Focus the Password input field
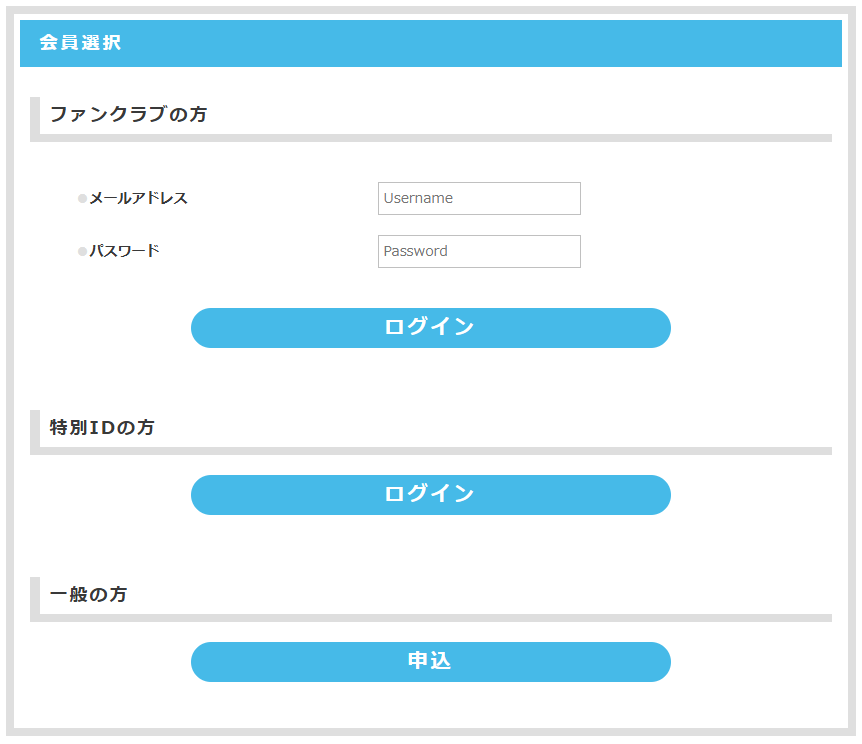The height and width of the screenshot is (744, 862). [479, 251]
